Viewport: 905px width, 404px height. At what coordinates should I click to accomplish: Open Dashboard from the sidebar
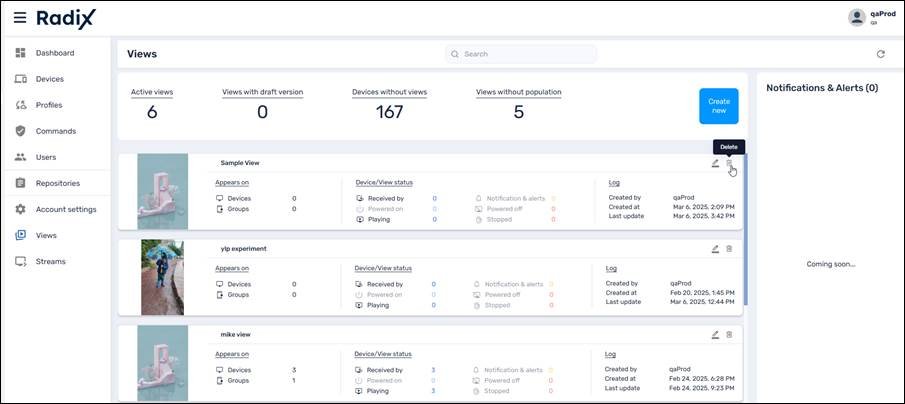(x=55, y=53)
